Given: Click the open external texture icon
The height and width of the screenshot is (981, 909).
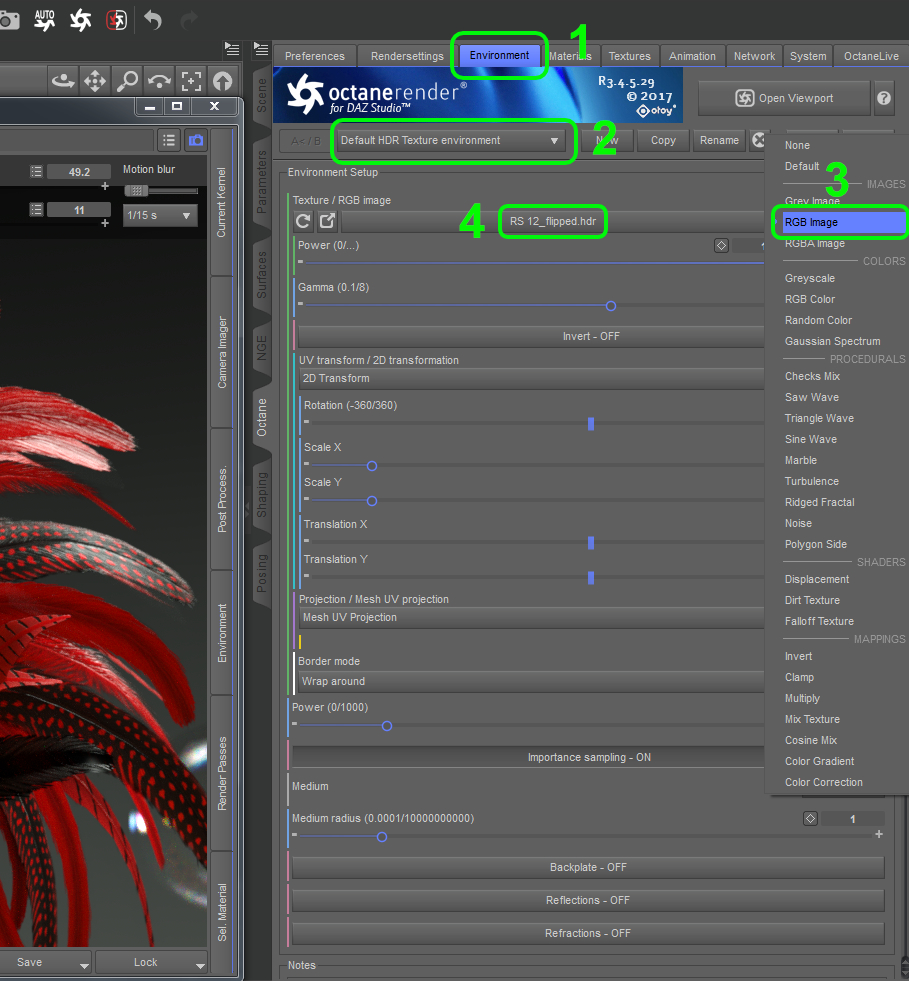Looking at the screenshot, I should click(327, 222).
